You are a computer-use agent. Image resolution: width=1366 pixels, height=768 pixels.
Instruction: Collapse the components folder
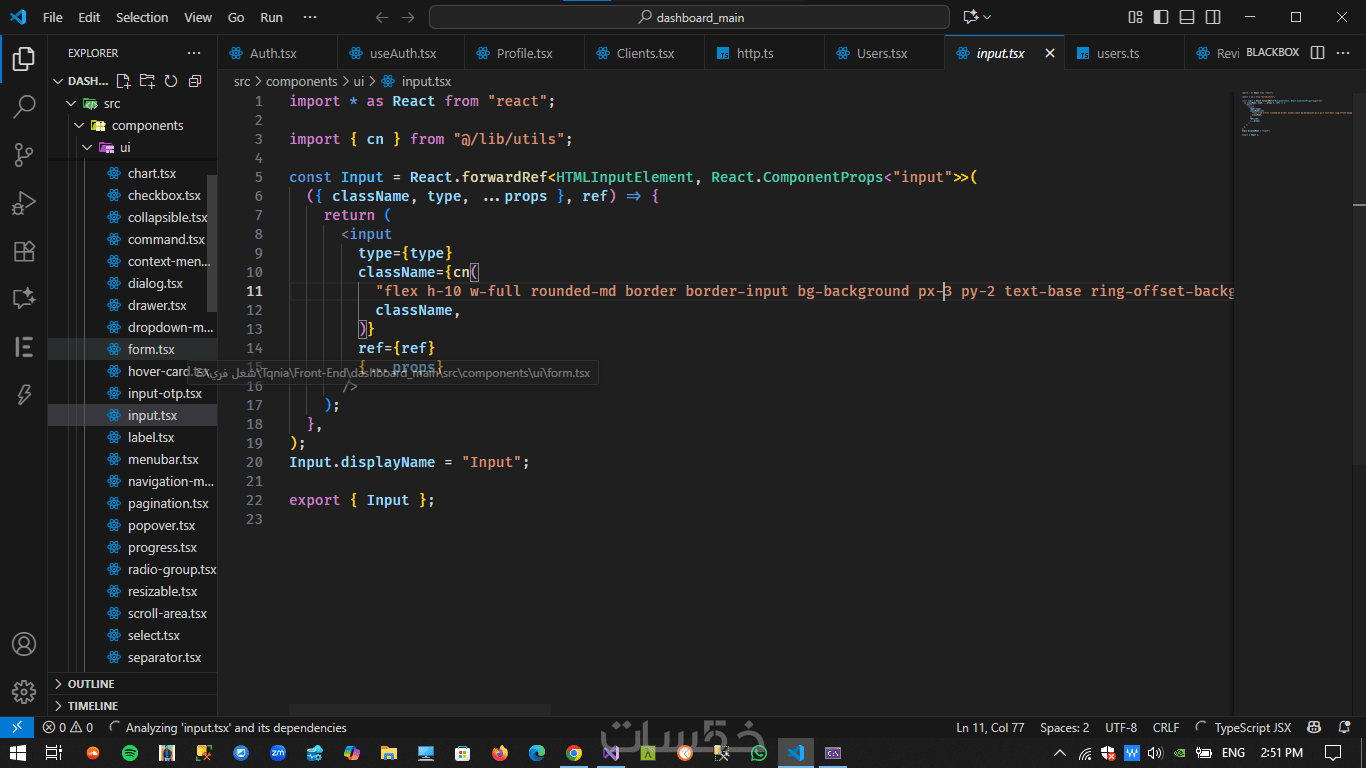(147, 125)
